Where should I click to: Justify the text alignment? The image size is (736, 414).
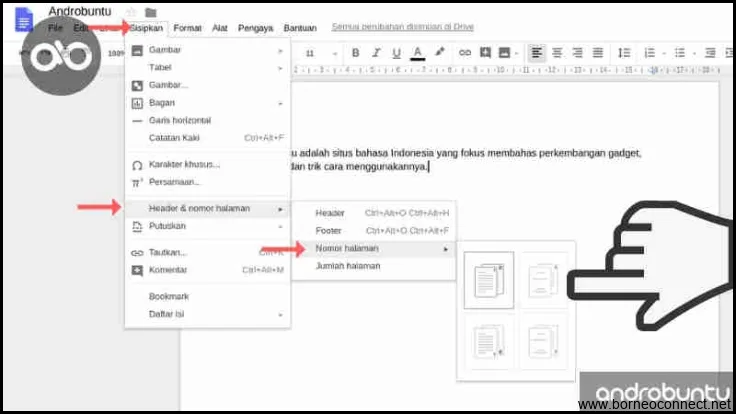tap(598, 53)
